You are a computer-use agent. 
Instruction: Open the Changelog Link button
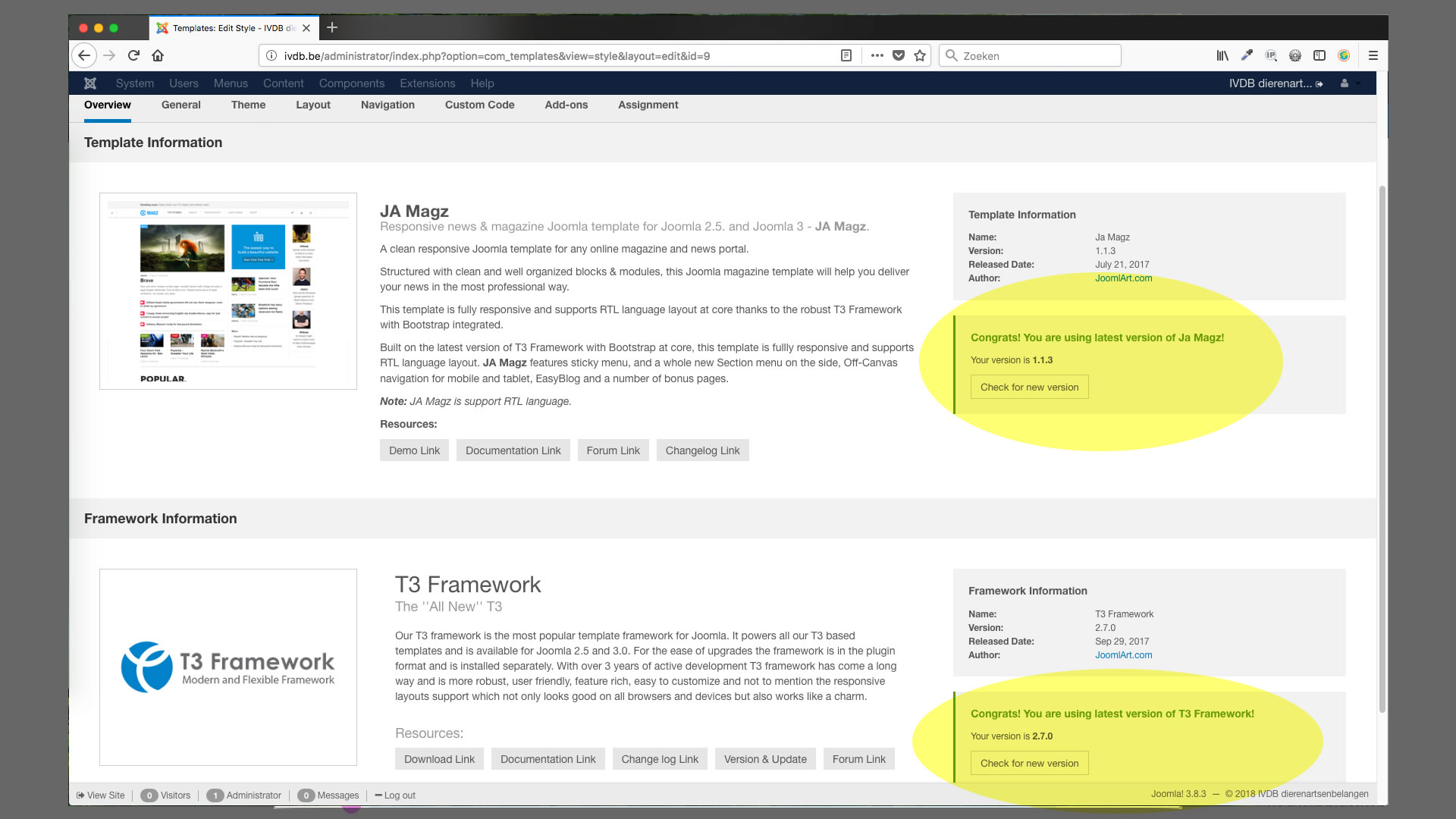pyautogui.click(x=702, y=450)
